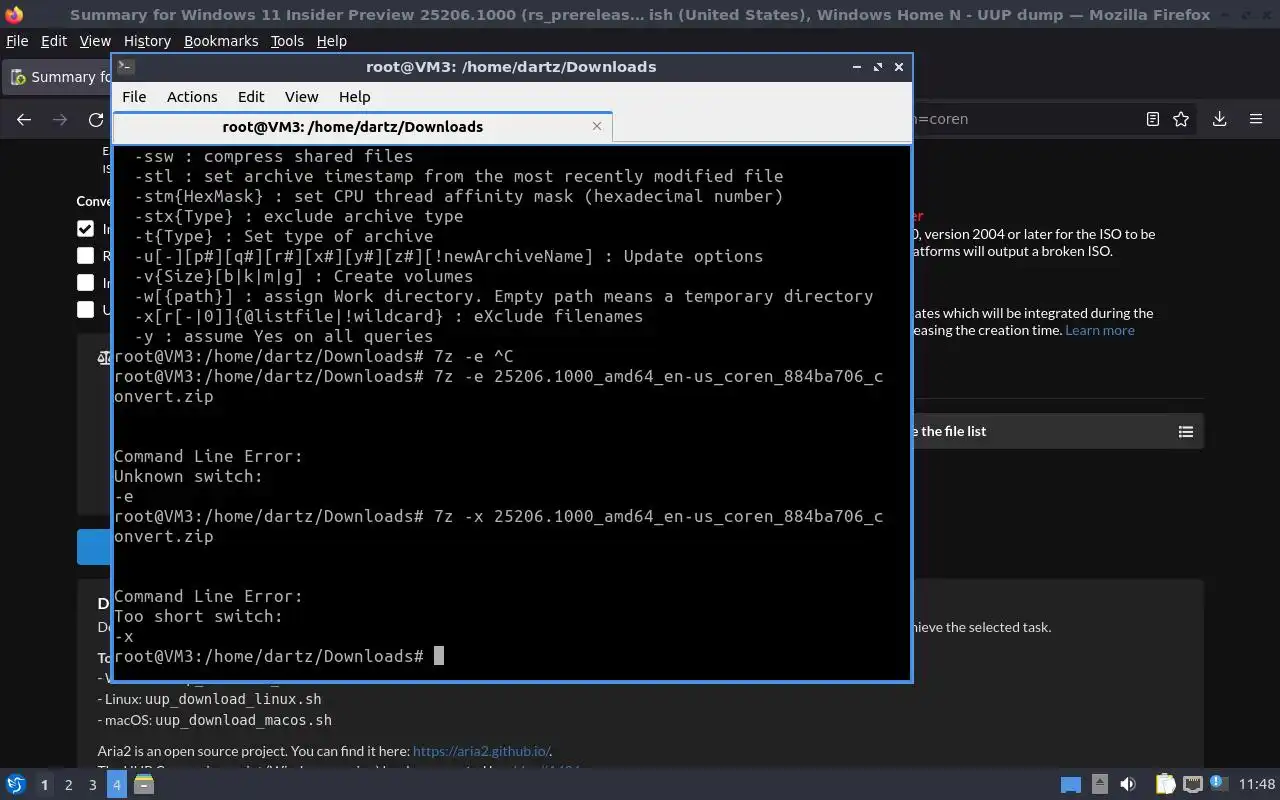
Task: Go back in Firefox
Action: tap(24, 119)
